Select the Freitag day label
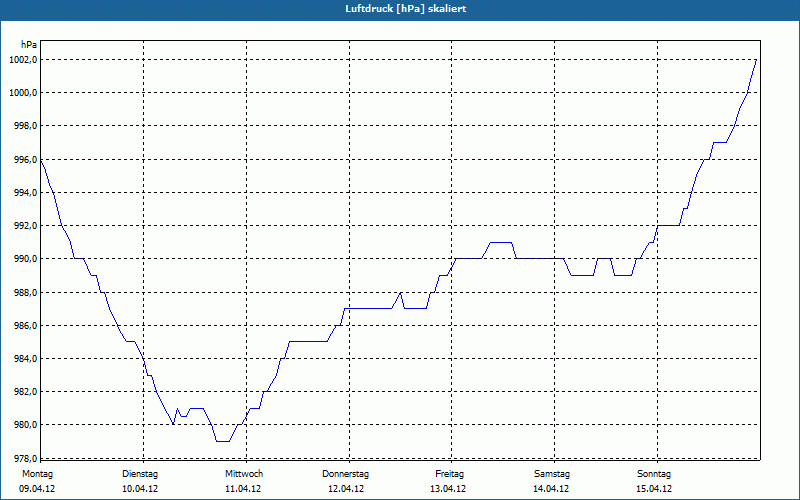The image size is (800, 500). [449, 474]
